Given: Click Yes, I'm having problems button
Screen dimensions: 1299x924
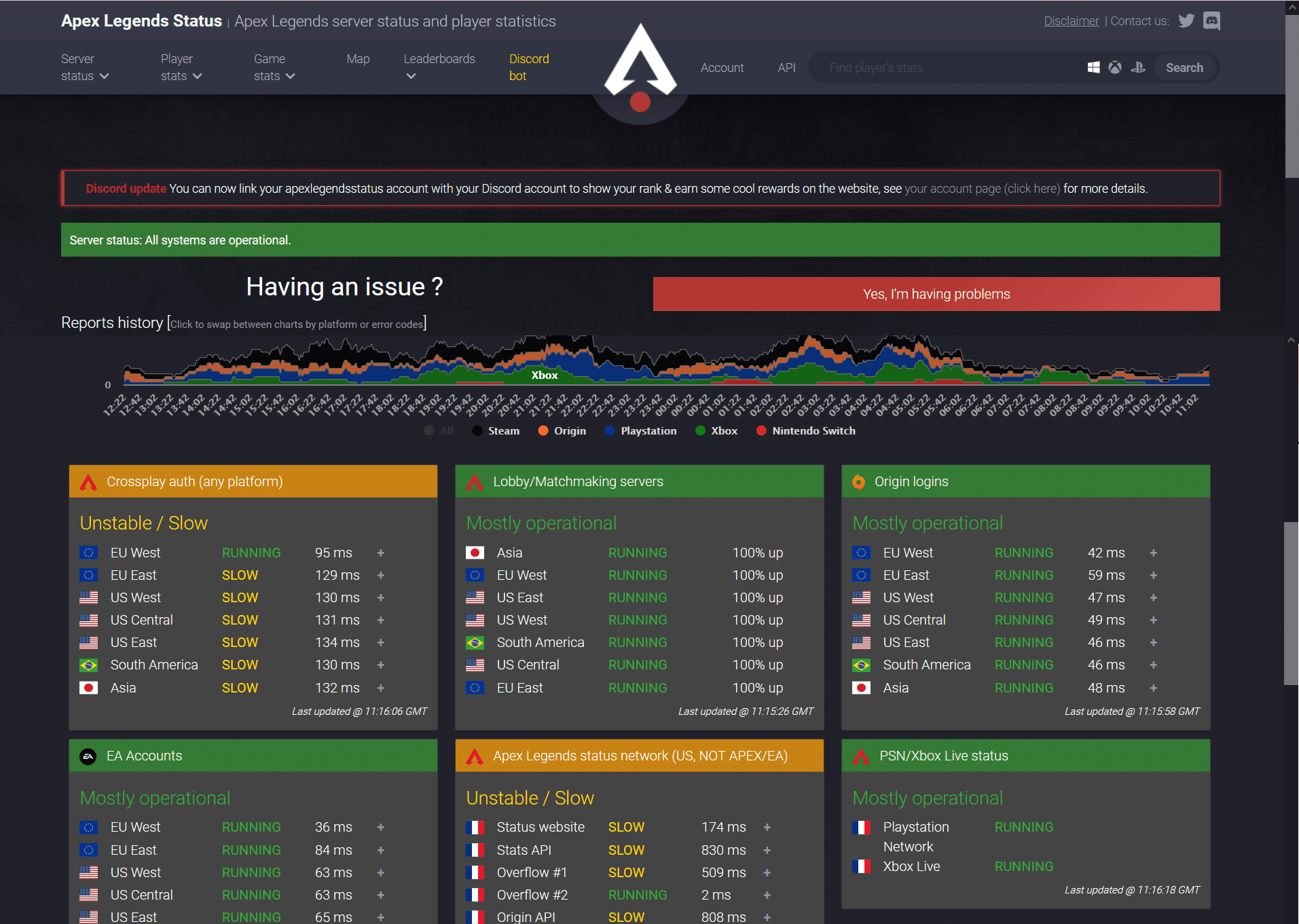Looking at the screenshot, I should pyautogui.click(x=936, y=294).
